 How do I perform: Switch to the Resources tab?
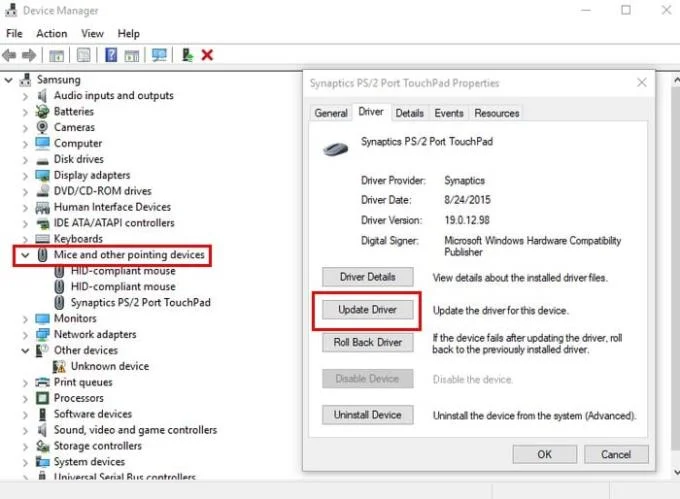[497, 113]
